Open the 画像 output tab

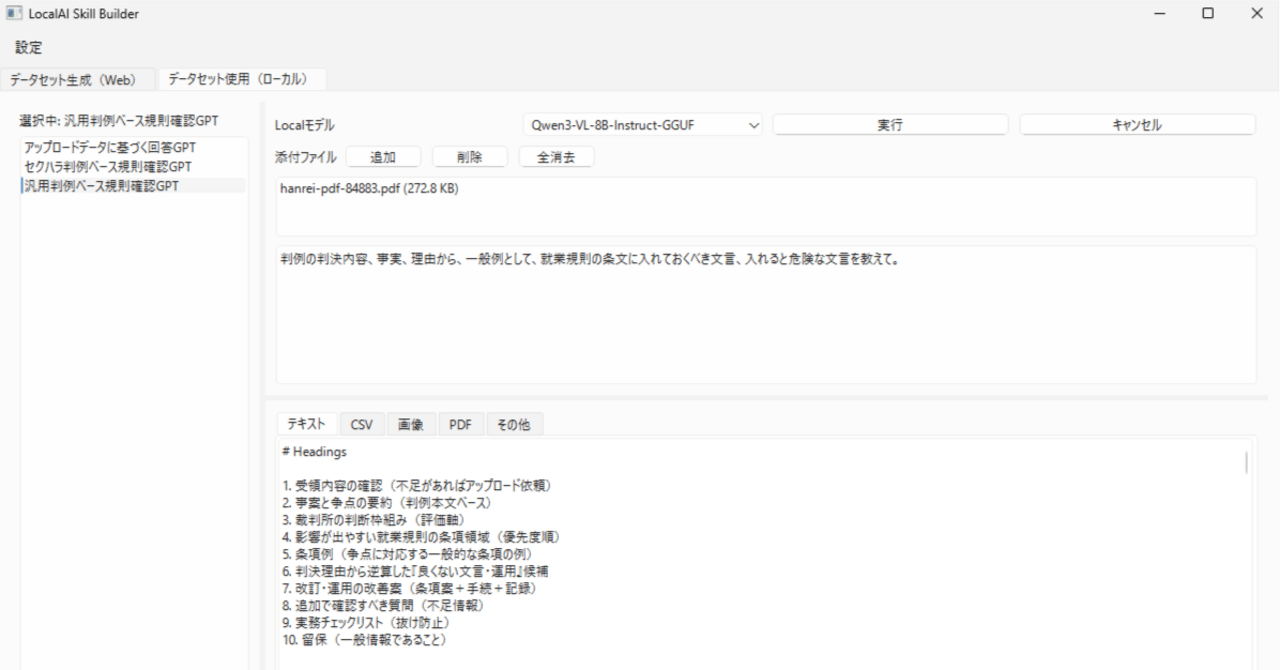coord(410,424)
